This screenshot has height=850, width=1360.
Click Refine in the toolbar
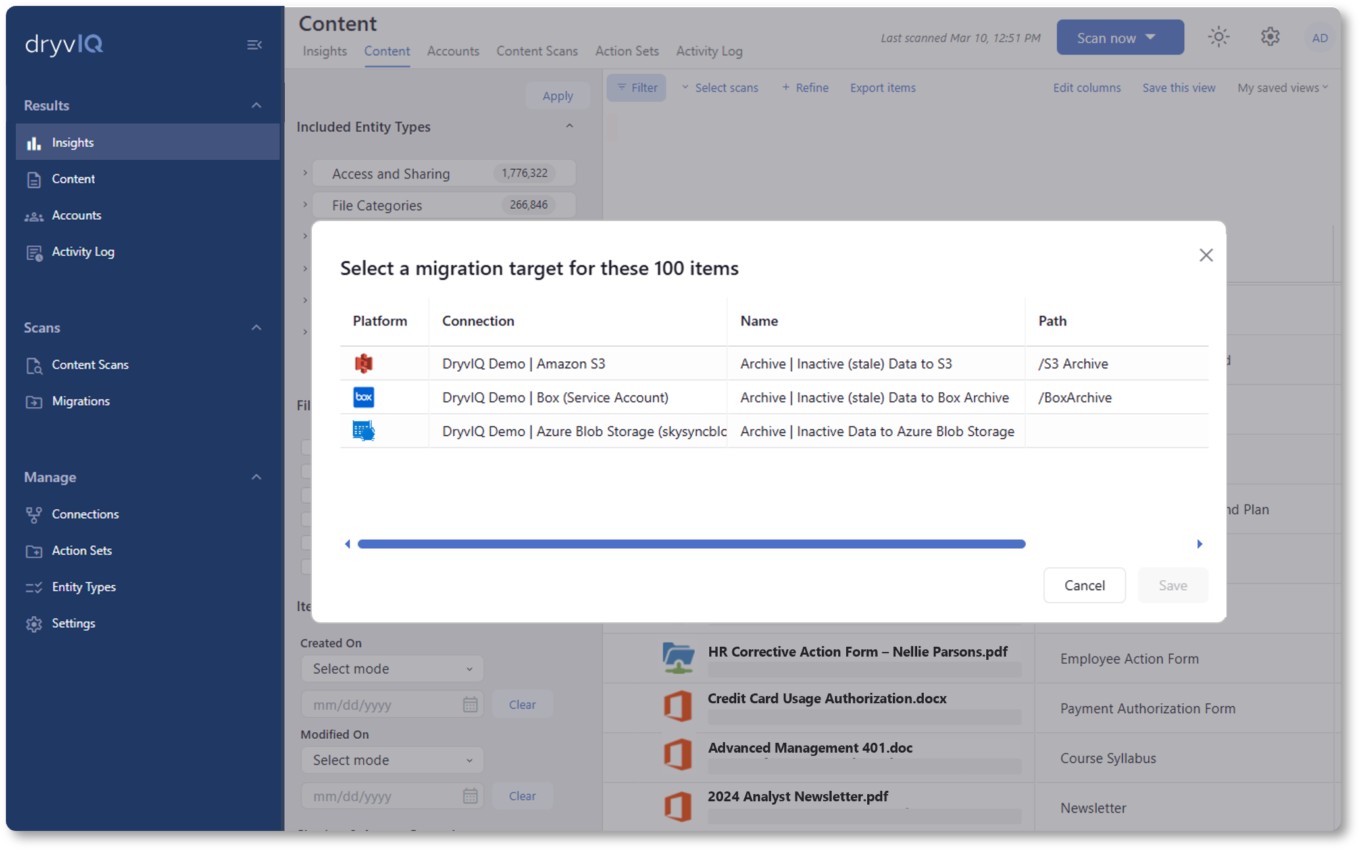click(805, 88)
